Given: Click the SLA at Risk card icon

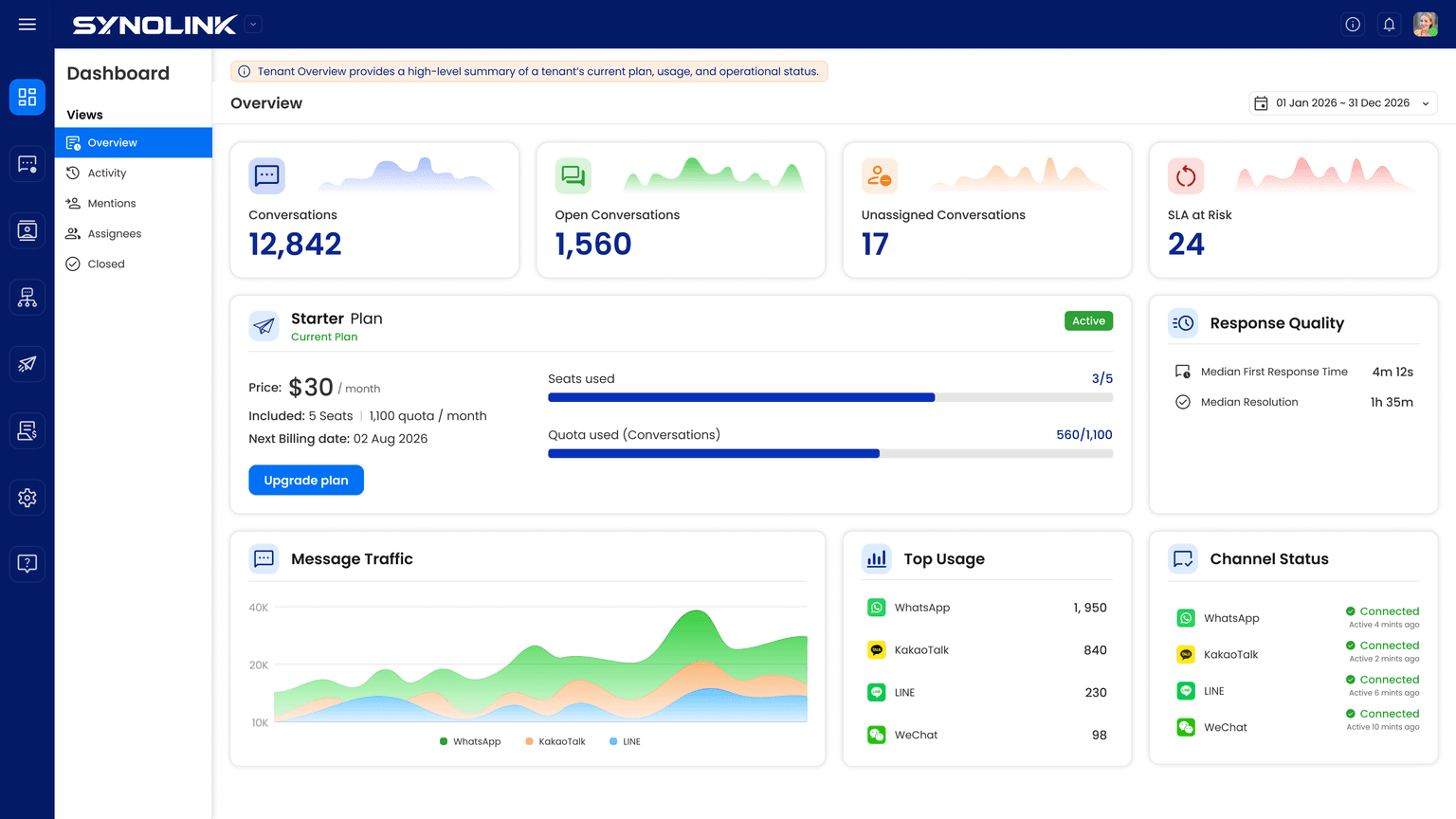Looking at the screenshot, I should pyautogui.click(x=1186, y=175).
